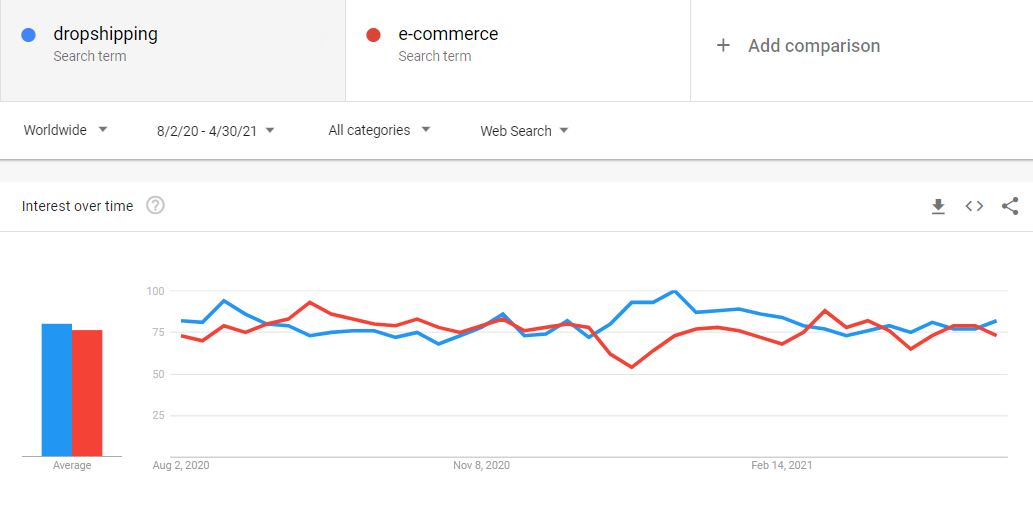The image size is (1033, 522).
Task: Select the red line lowest dip point
Action: 632,367
